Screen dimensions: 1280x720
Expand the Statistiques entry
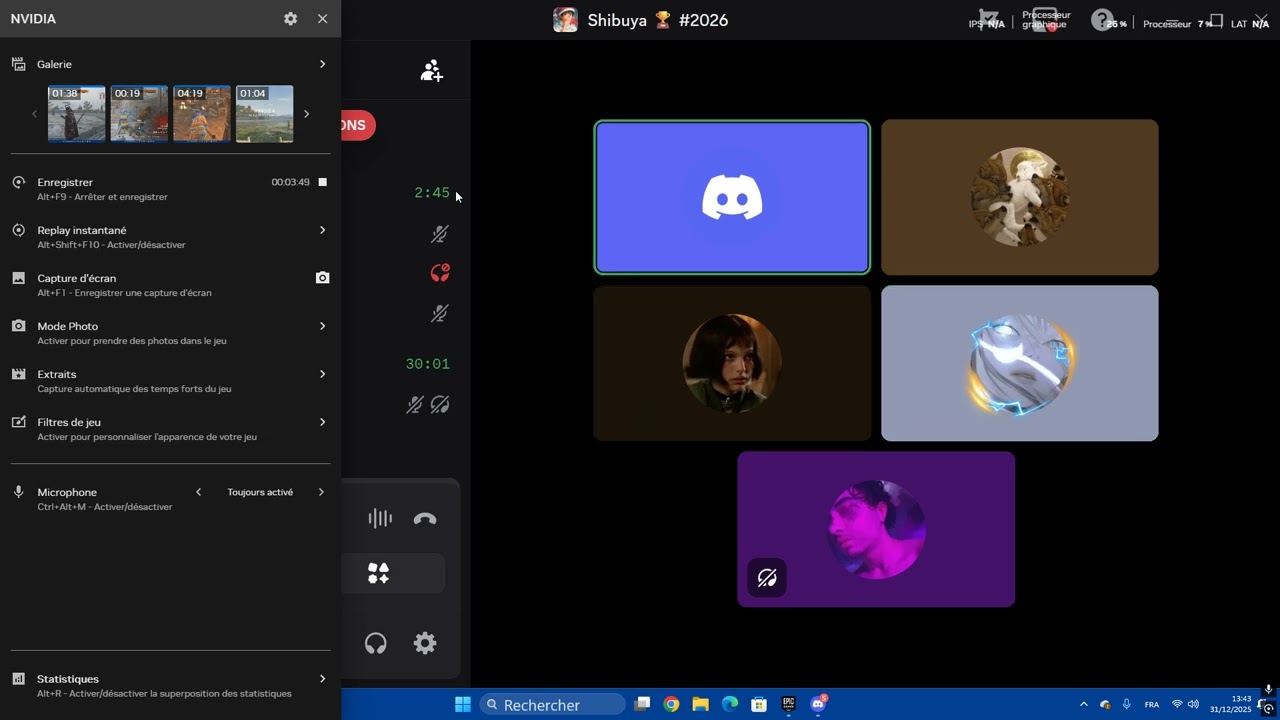click(x=322, y=679)
